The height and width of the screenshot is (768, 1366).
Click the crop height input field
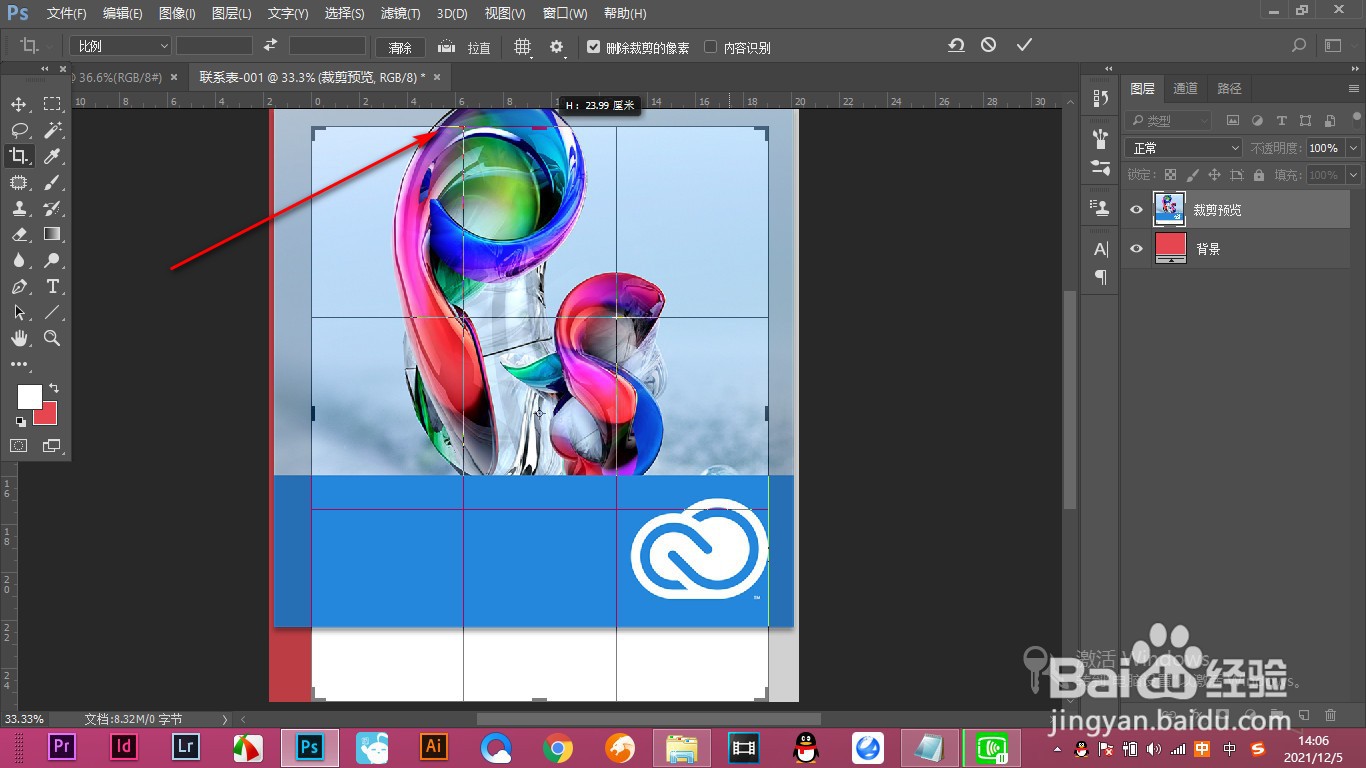point(328,46)
